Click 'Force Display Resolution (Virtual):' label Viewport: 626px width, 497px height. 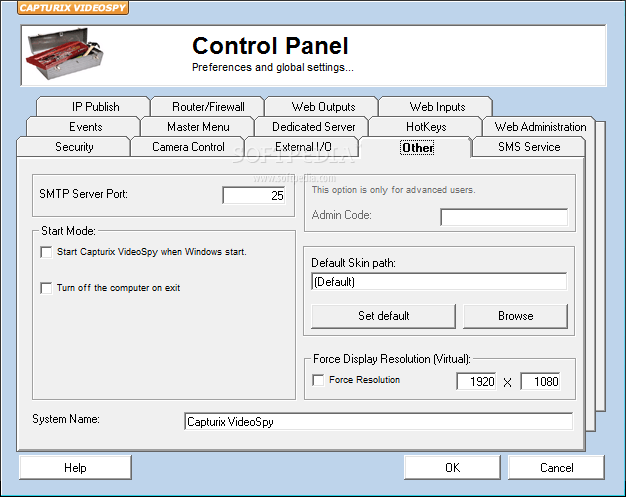(392, 359)
